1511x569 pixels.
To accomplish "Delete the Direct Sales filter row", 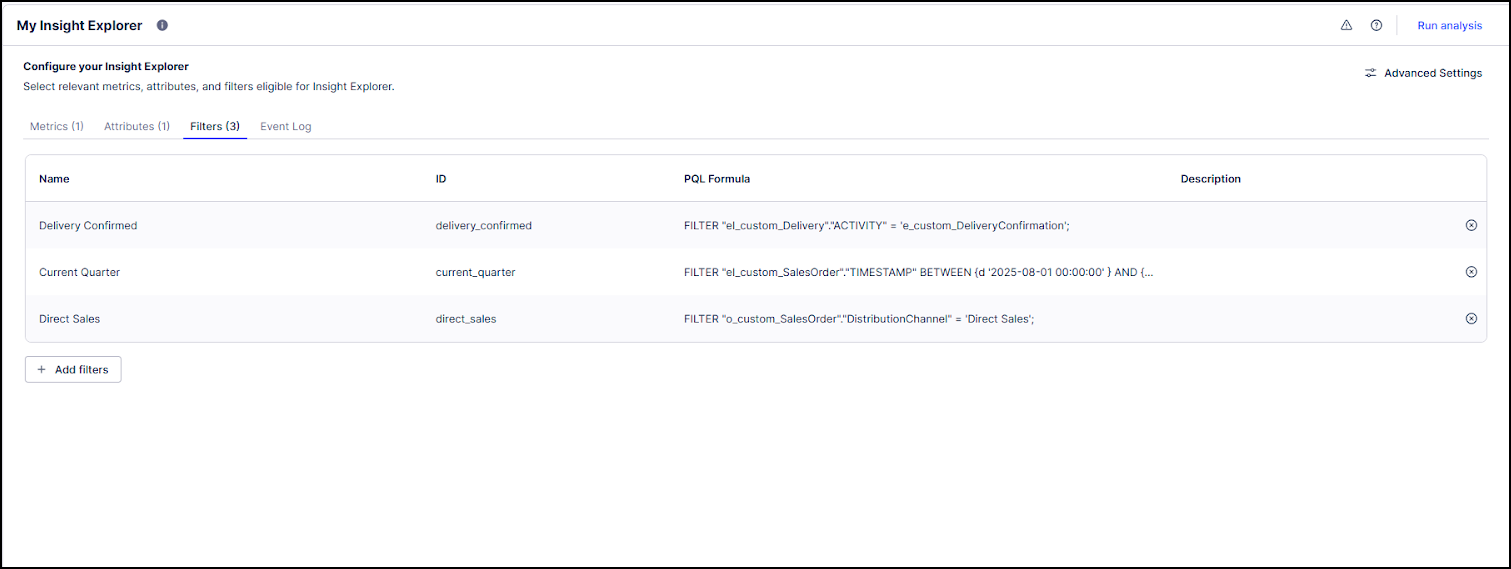I will (x=1471, y=319).
